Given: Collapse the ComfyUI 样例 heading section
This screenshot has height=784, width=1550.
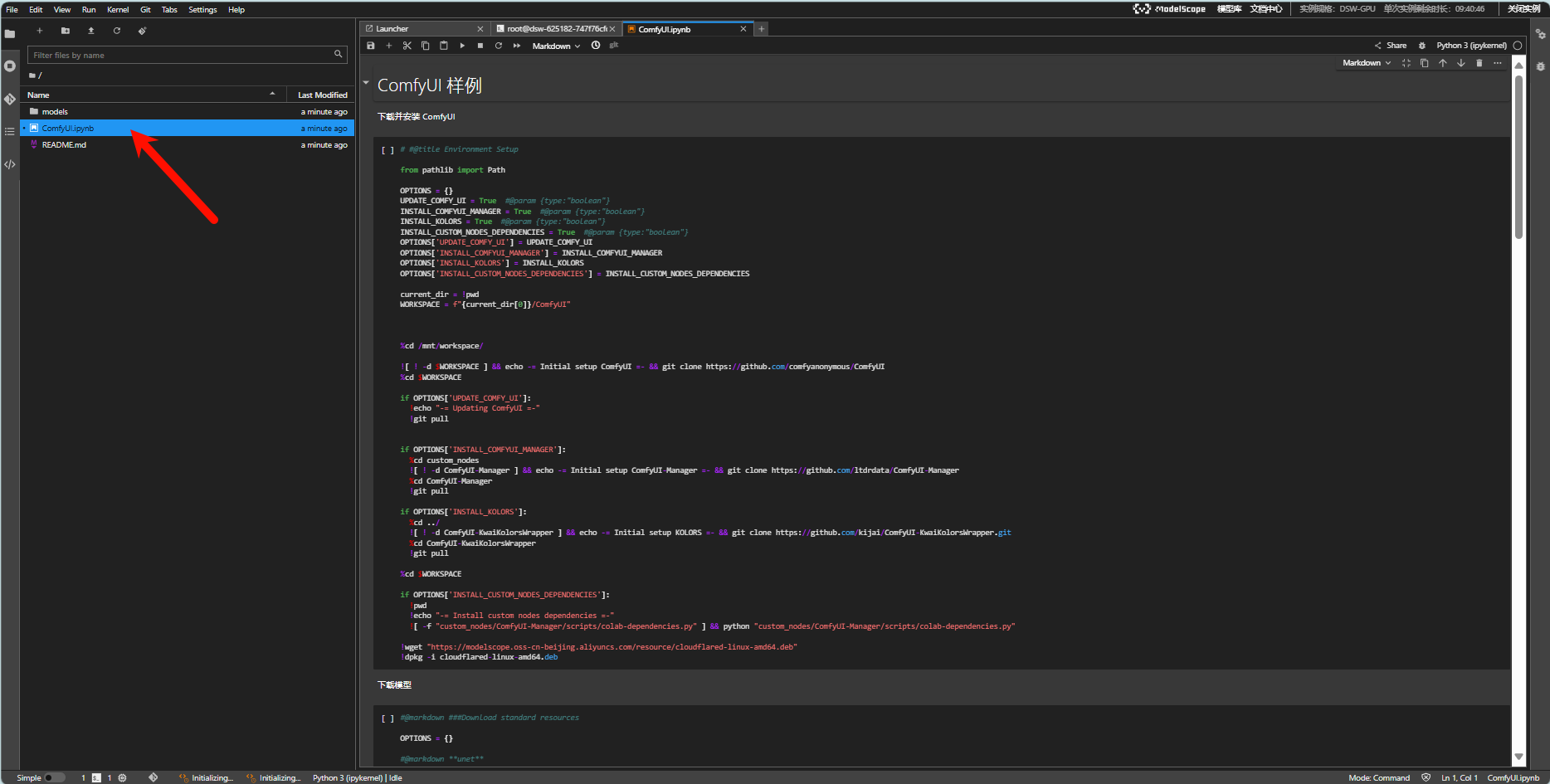Looking at the screenshot, I should point(366,83).
